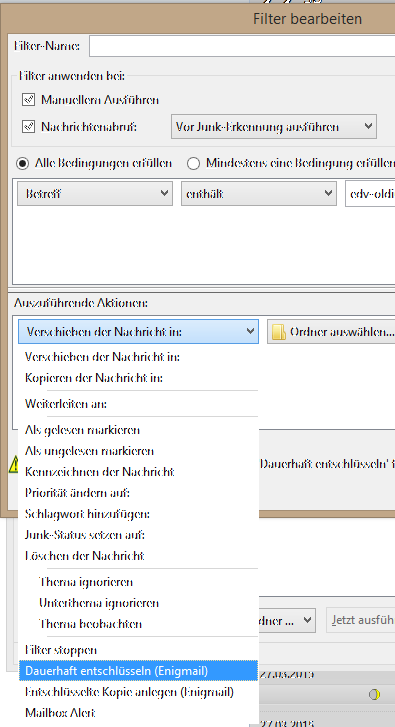The width and height of the screenshot is (395, 727).
Task: Choose Mailbox Alert action
Action: point(139,713)
